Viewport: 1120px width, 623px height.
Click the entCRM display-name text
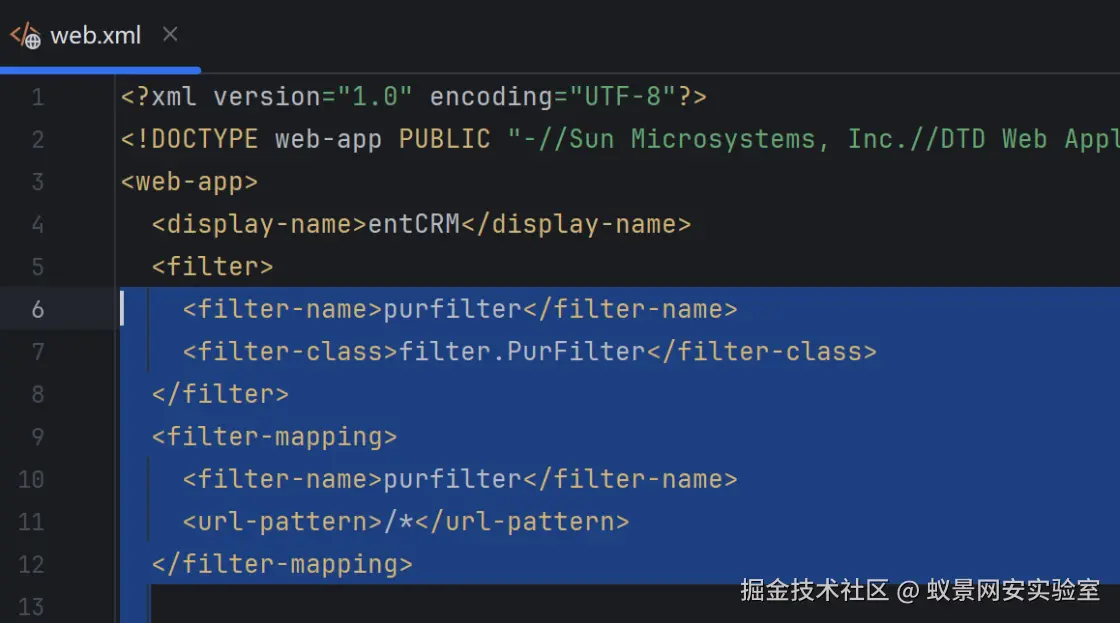click(x=413, y=224)
